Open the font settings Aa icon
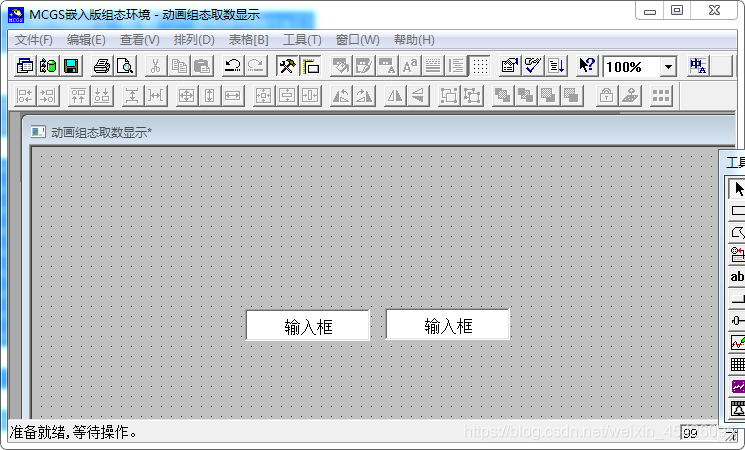 [410, 66]
